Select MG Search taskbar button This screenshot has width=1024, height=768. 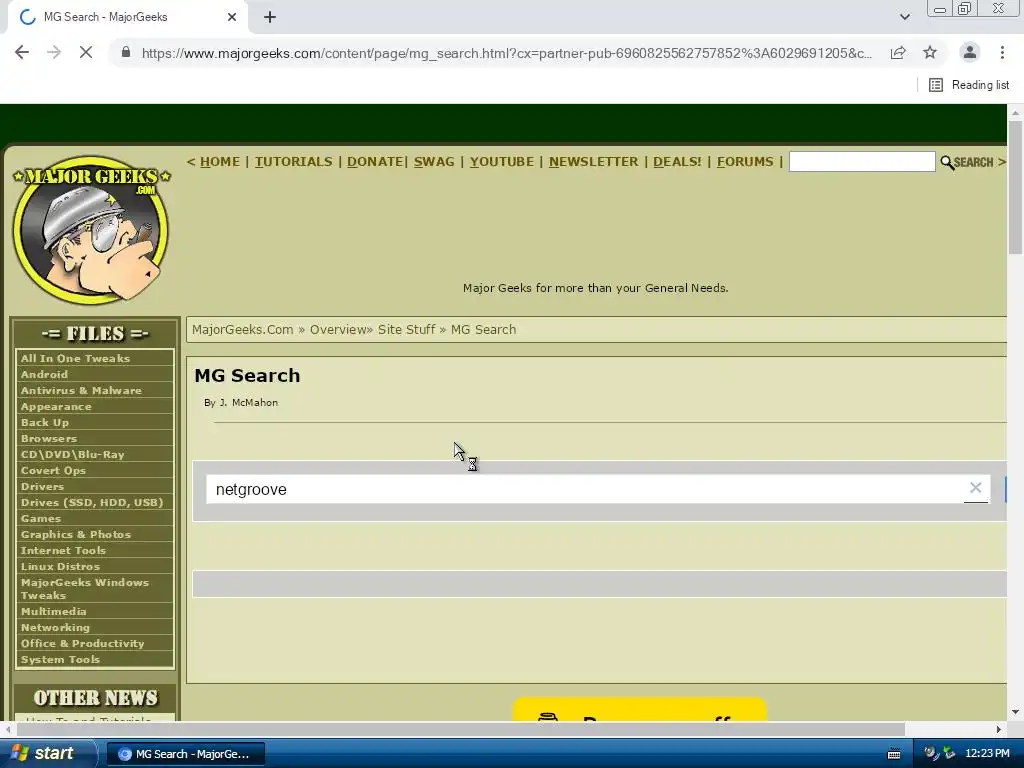click(x=185, y=754)
